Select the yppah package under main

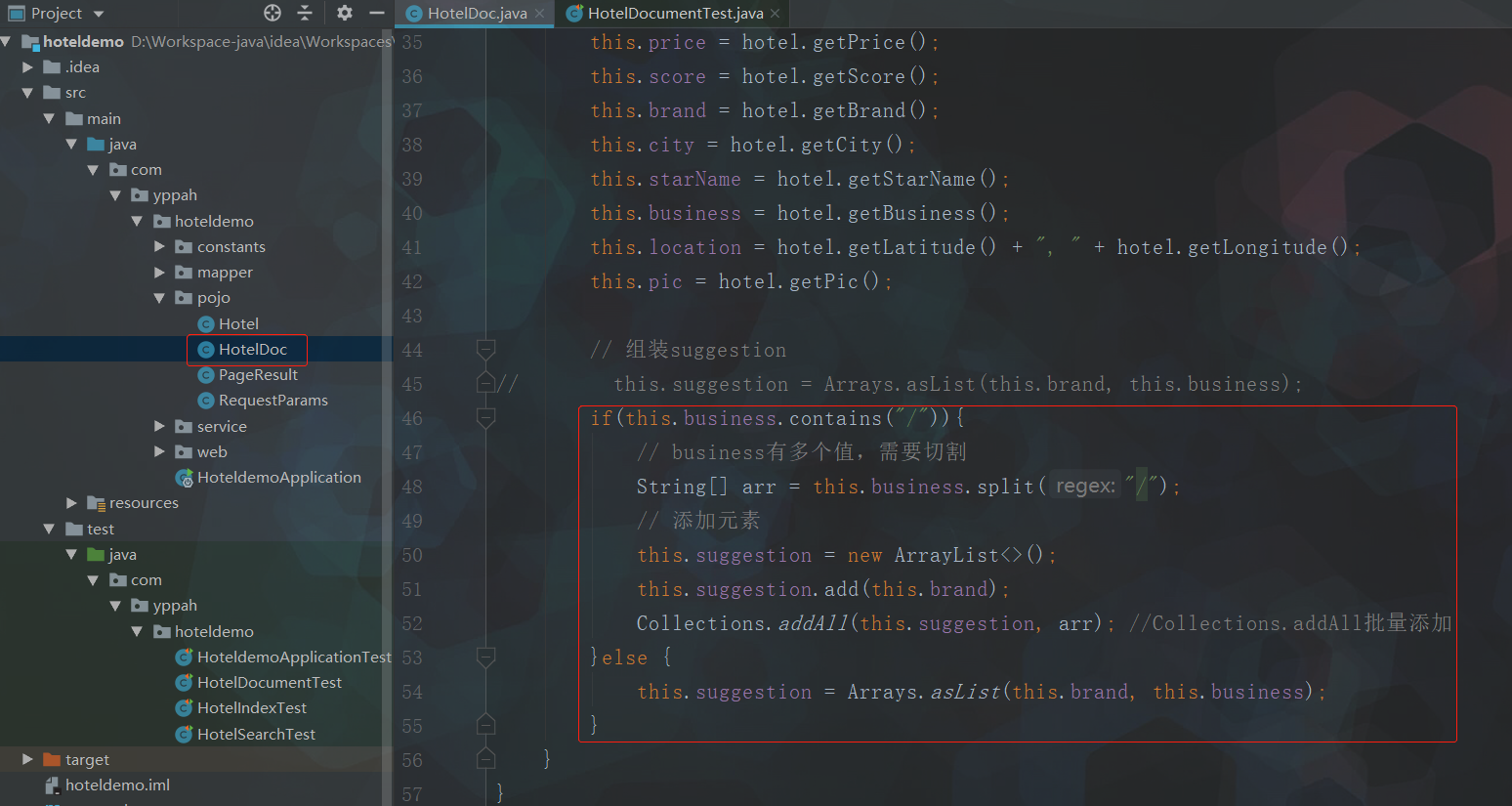pos(175,195)
